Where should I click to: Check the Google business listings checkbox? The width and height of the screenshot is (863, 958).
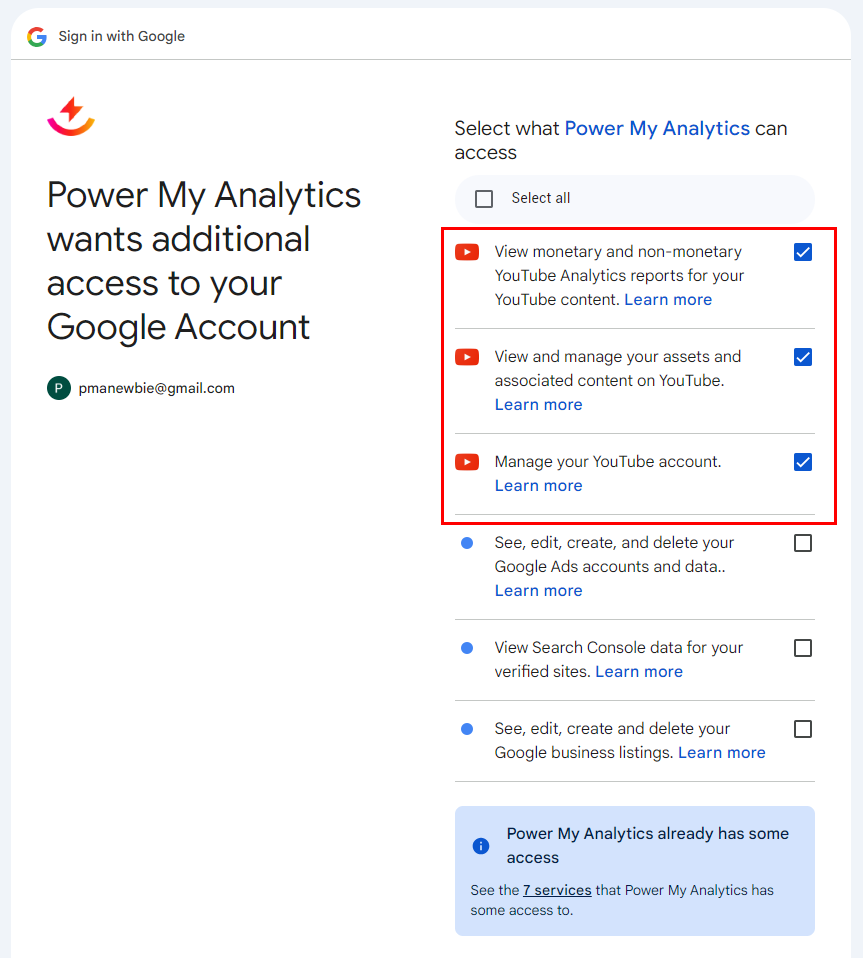(803, 729)
